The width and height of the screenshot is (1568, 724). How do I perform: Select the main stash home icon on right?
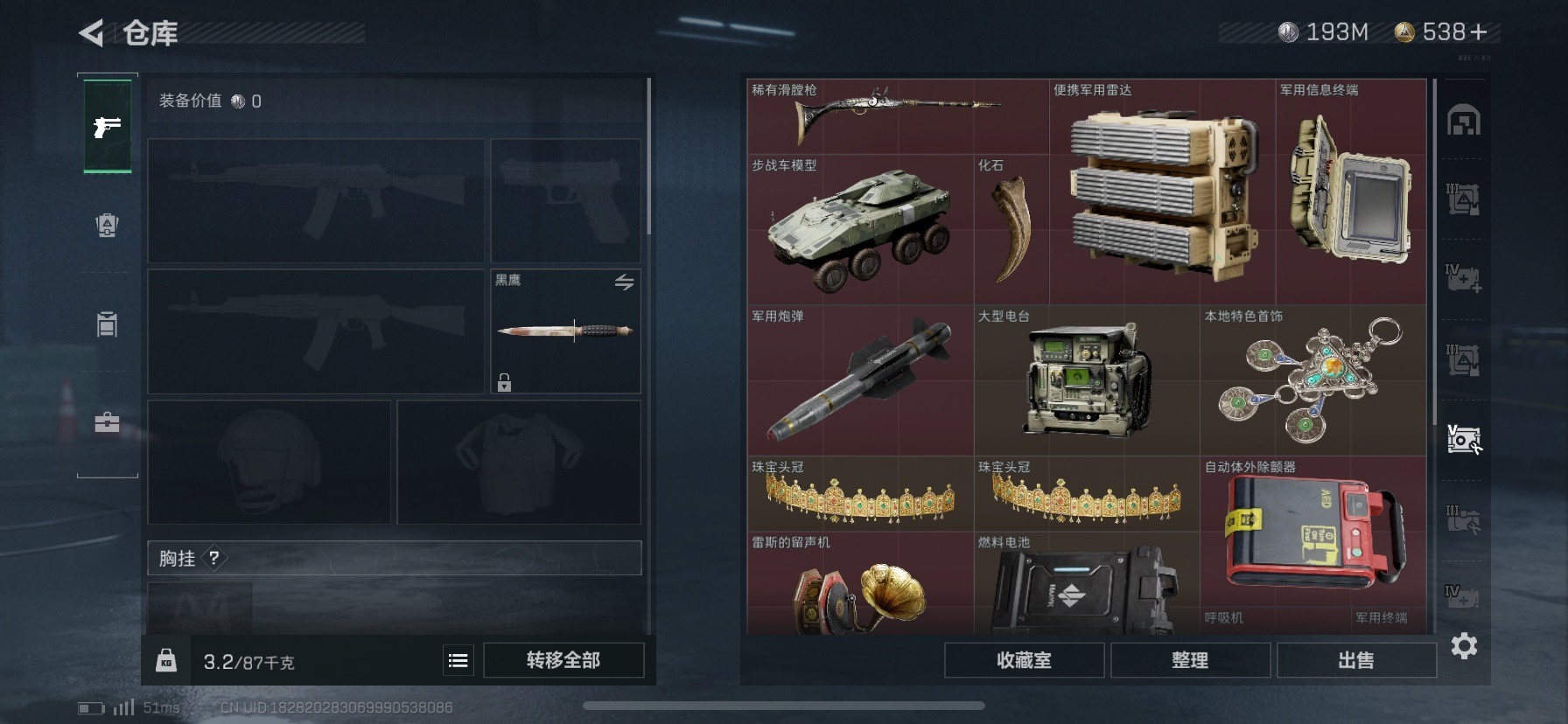pos(1464,120)
